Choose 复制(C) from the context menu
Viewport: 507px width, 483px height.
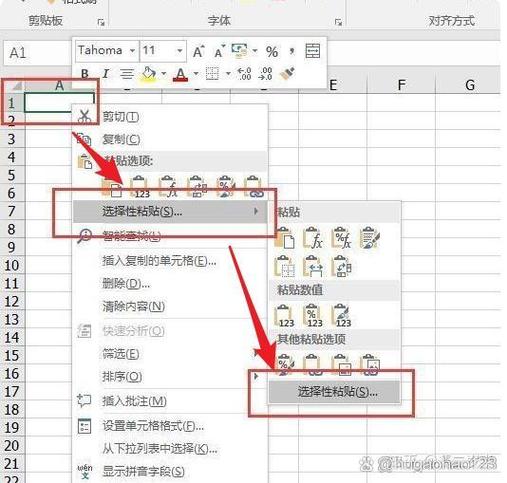(x=170, y=139)
